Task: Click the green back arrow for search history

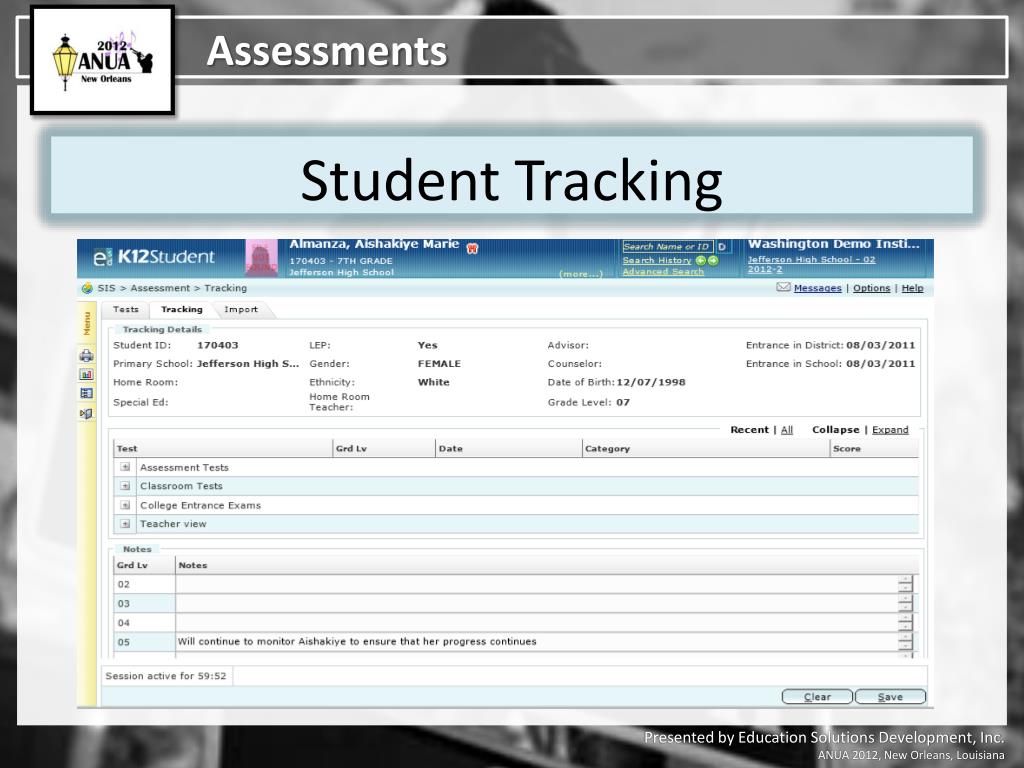Action: click(x=701, y=260)
